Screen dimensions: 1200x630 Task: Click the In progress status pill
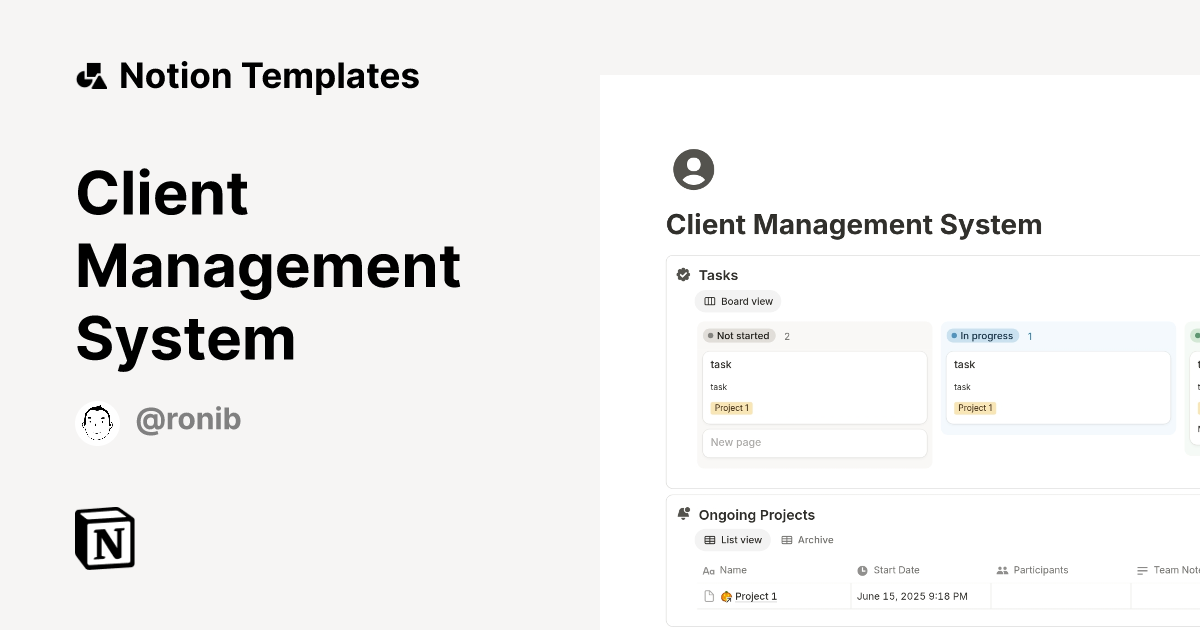(x=982, y=336)
